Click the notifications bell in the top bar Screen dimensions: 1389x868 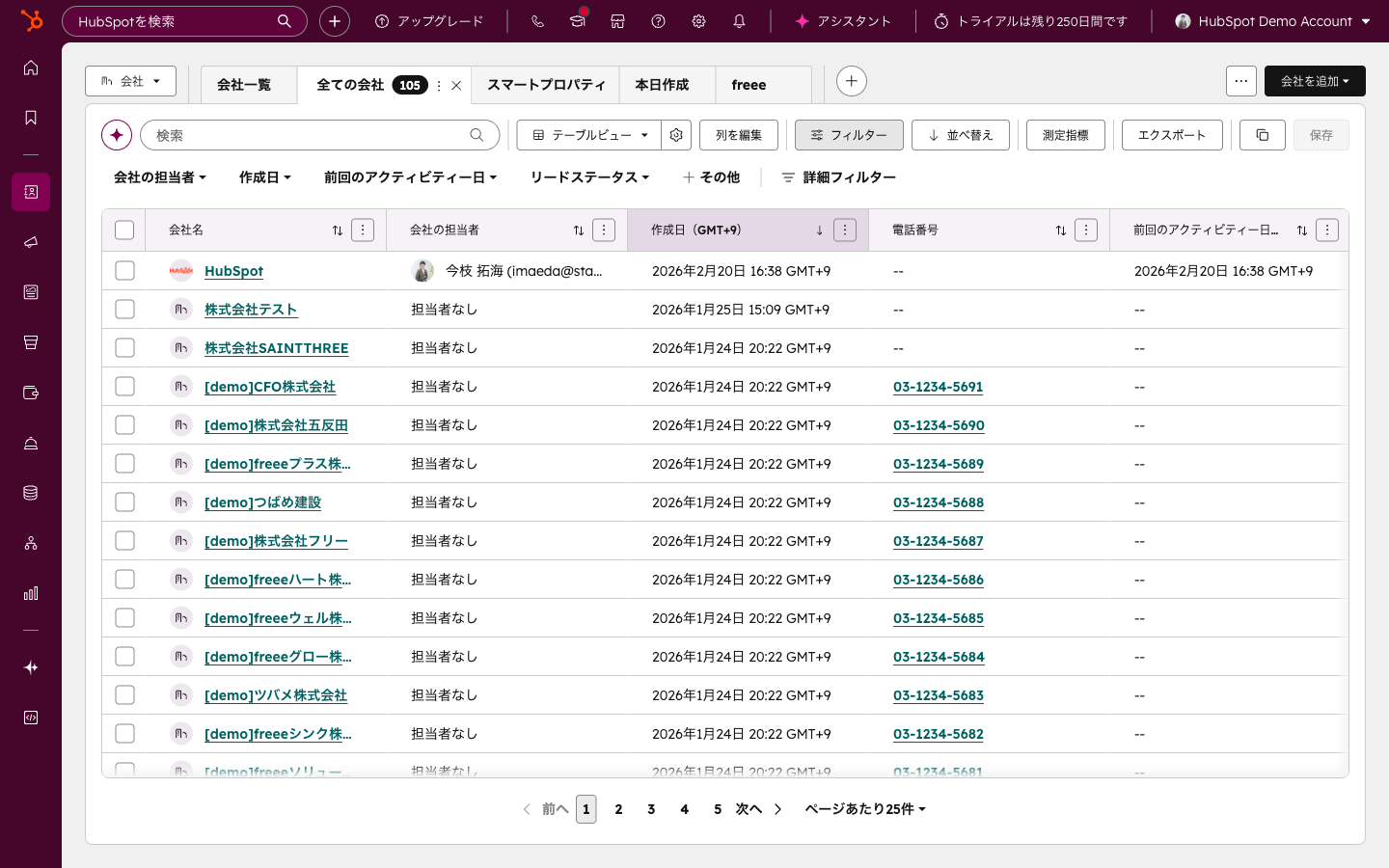(x=739, y=21)
